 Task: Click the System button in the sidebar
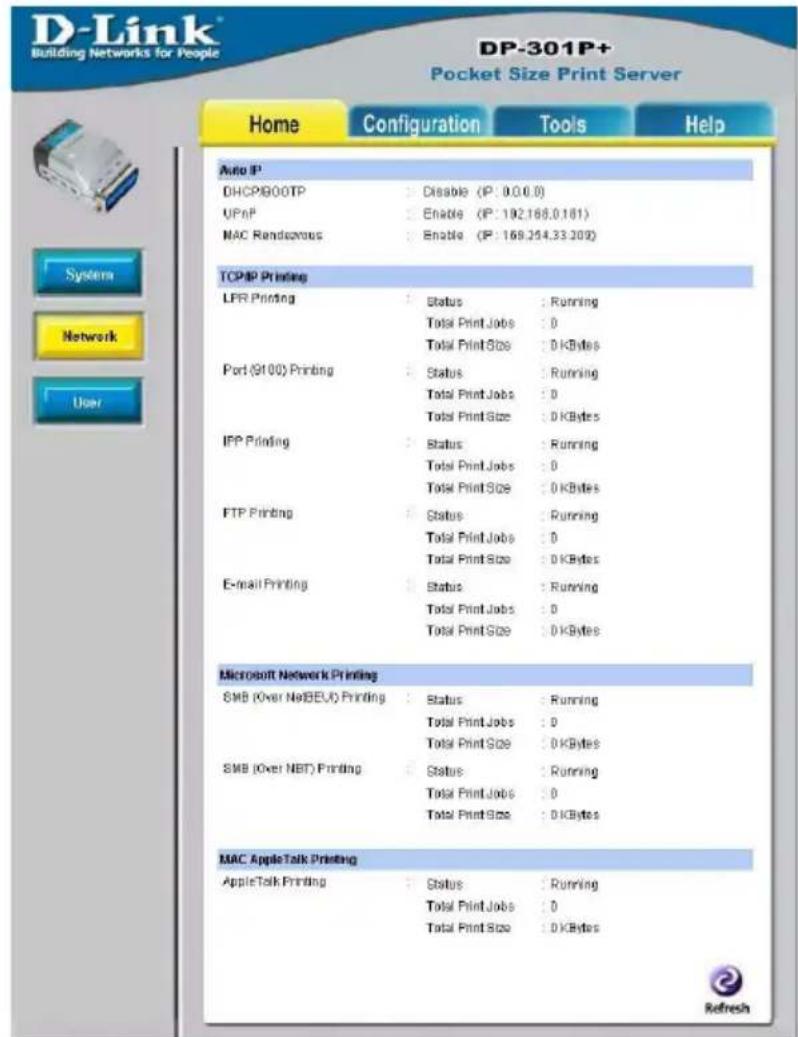(x=89, y=272)
